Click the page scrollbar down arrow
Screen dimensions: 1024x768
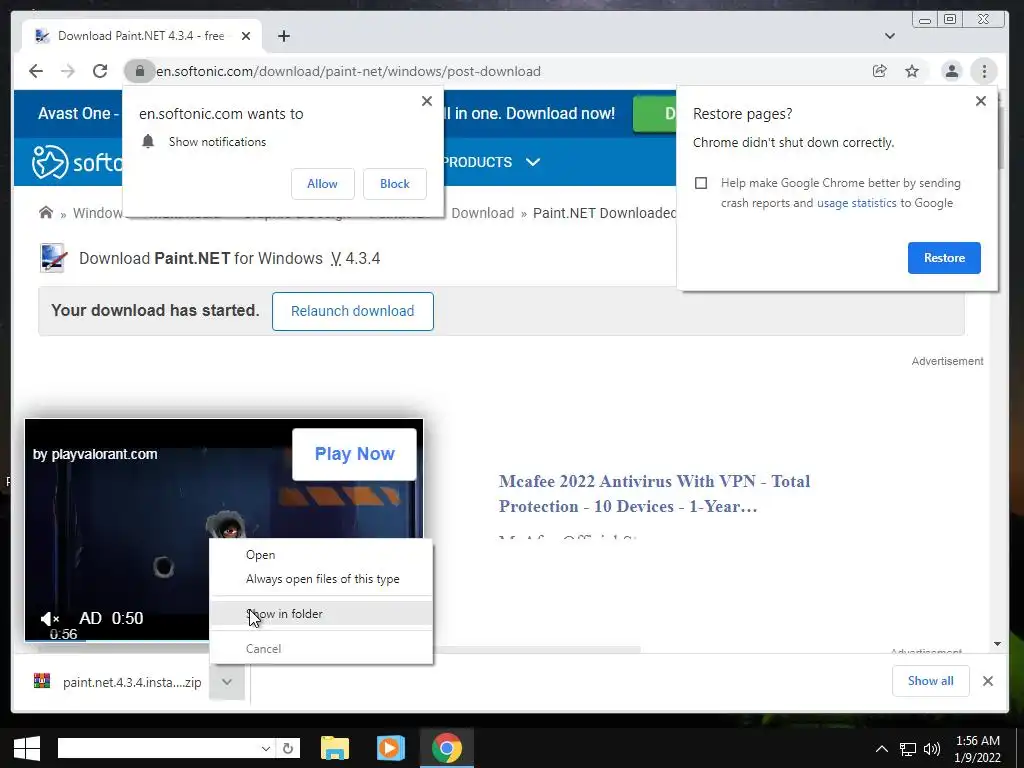997,644
